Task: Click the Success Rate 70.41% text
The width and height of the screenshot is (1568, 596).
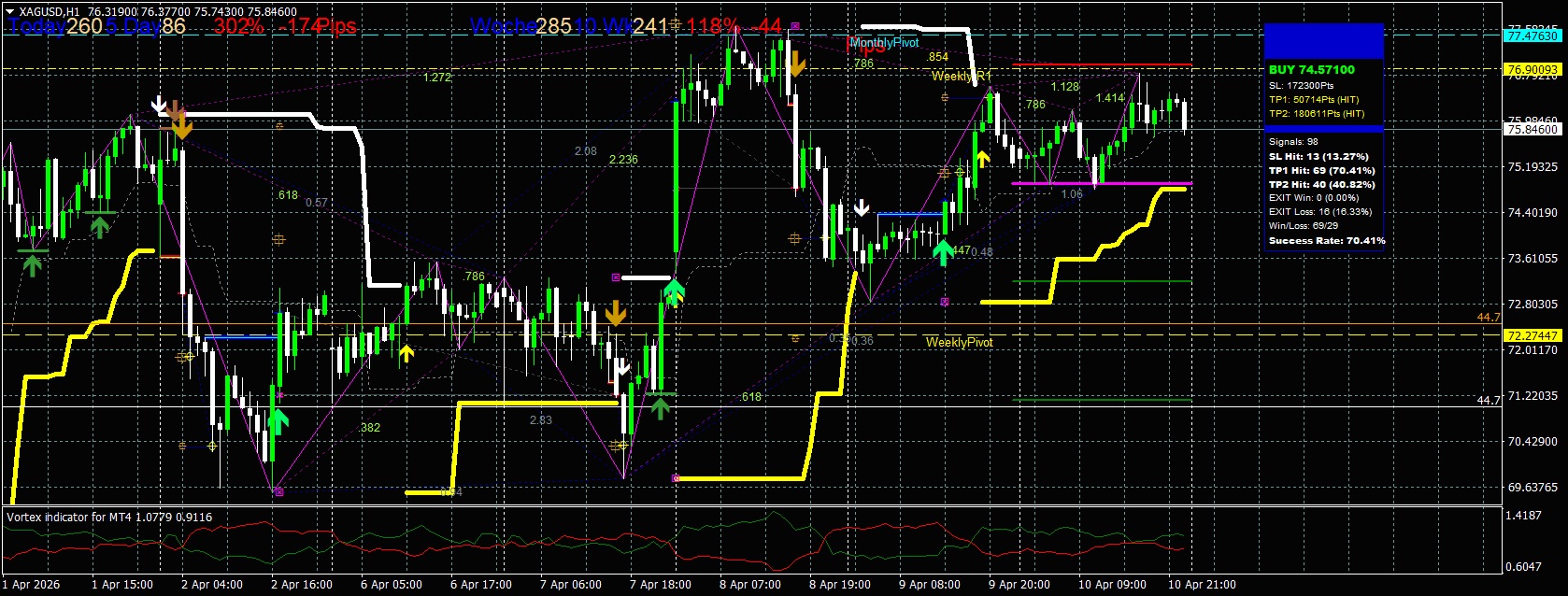Action: pyautogui.click(x=1326, y=241)
